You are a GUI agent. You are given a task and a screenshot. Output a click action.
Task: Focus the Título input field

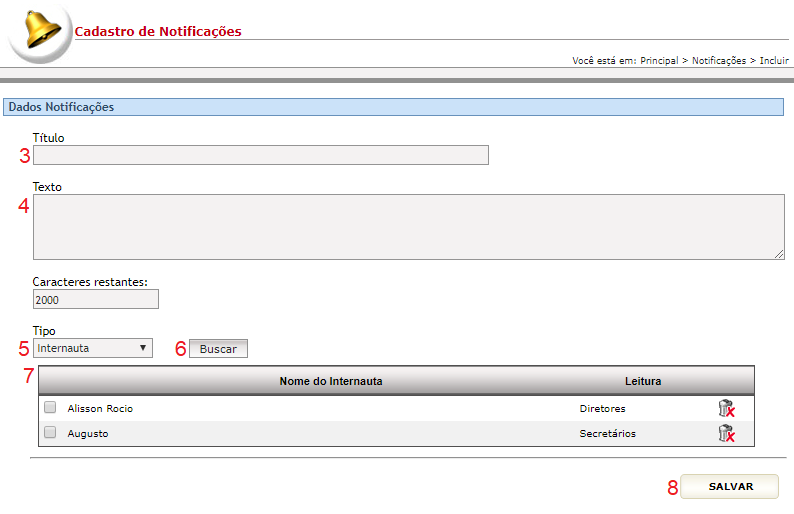pyautogui.click(x=261, y=155)
